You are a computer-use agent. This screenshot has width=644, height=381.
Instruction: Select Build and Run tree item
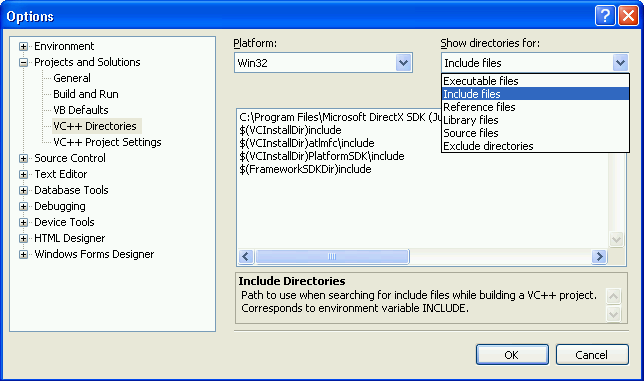pyautogui.click(x=86, y=94)
